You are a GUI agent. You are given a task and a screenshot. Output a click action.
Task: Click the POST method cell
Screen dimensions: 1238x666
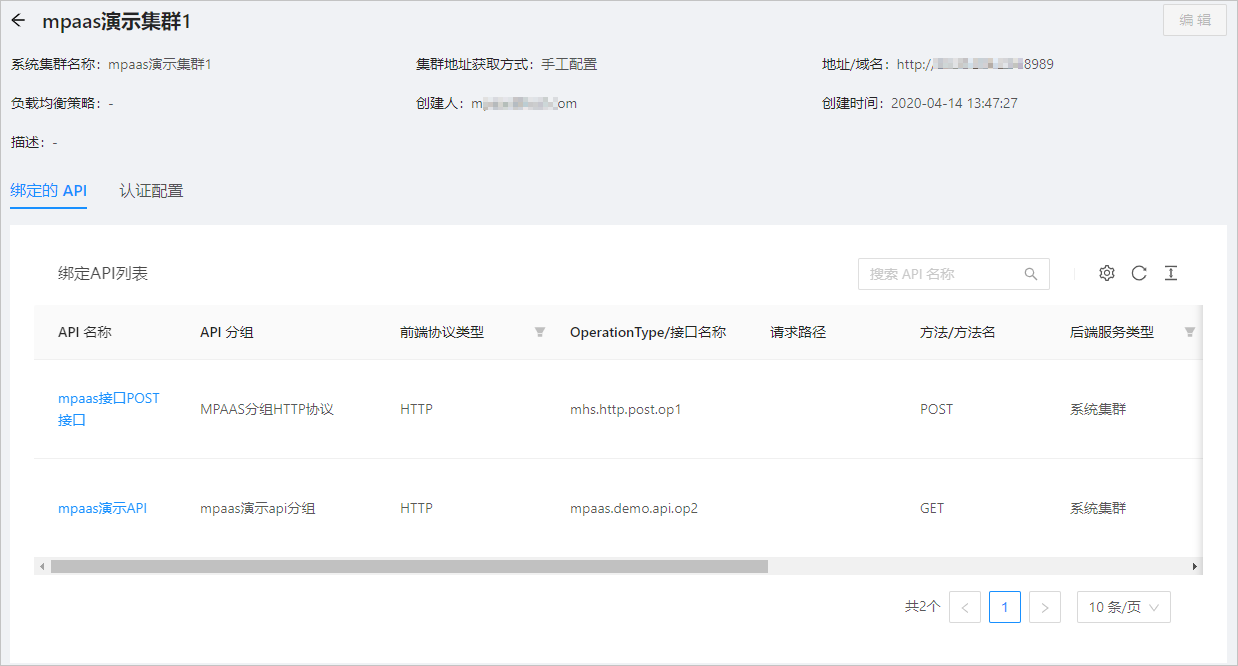[937, 409]
